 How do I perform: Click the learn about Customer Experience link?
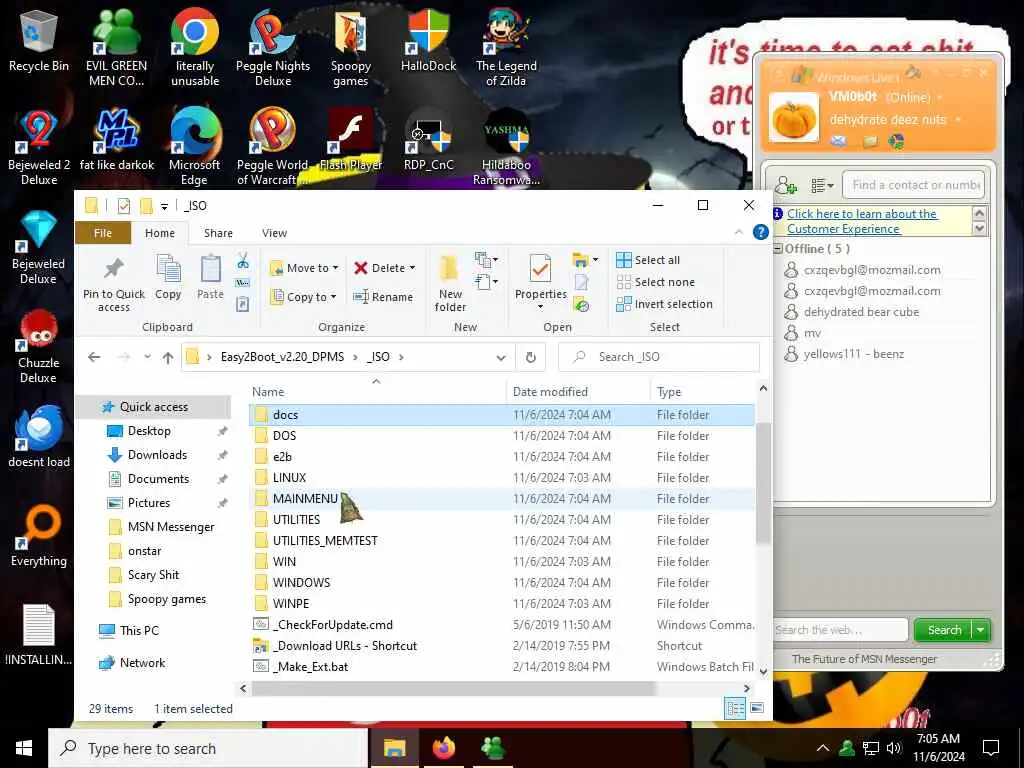click(x=862, y=221)
